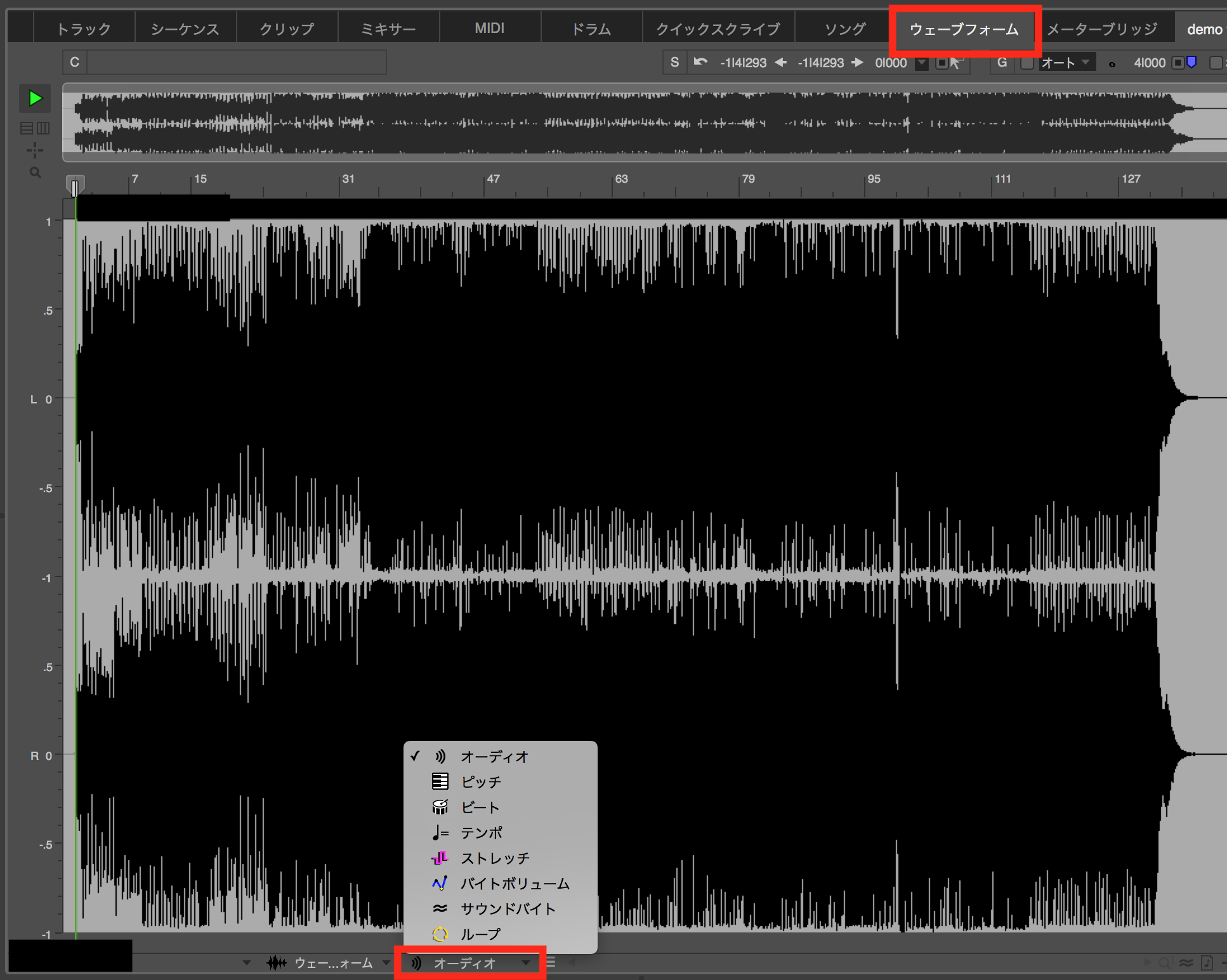
Task: Select the Stretch (ストレッチ) menu entry
Action: point(494,858)
